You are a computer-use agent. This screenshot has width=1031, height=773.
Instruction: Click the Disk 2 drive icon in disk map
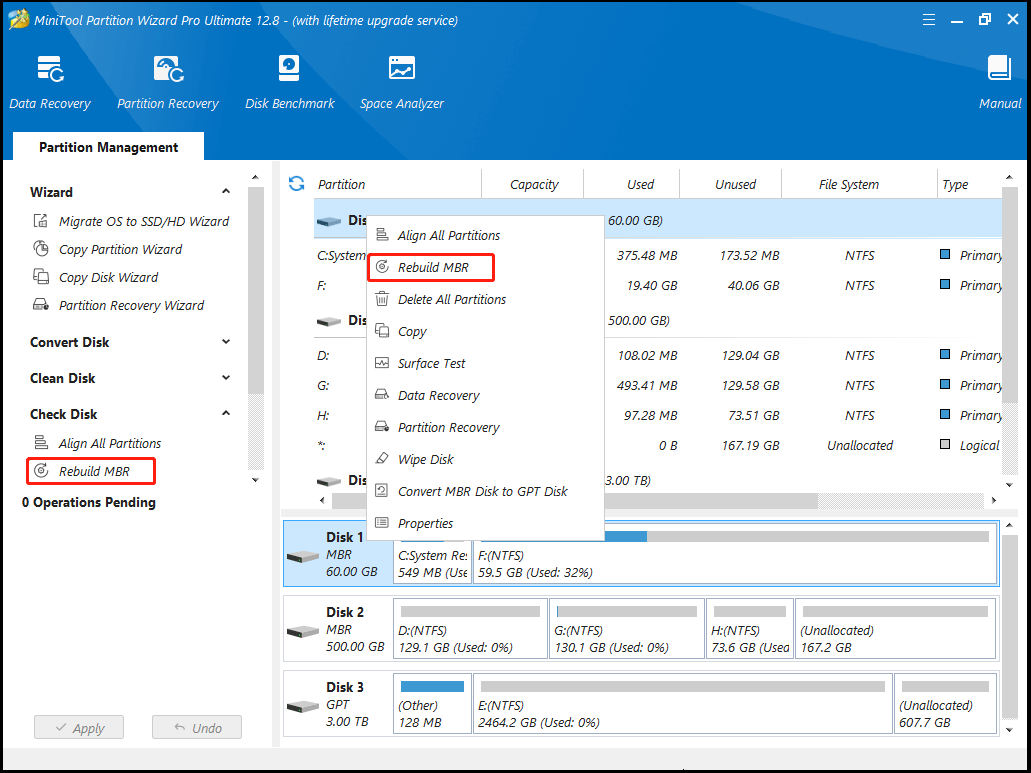303,632
